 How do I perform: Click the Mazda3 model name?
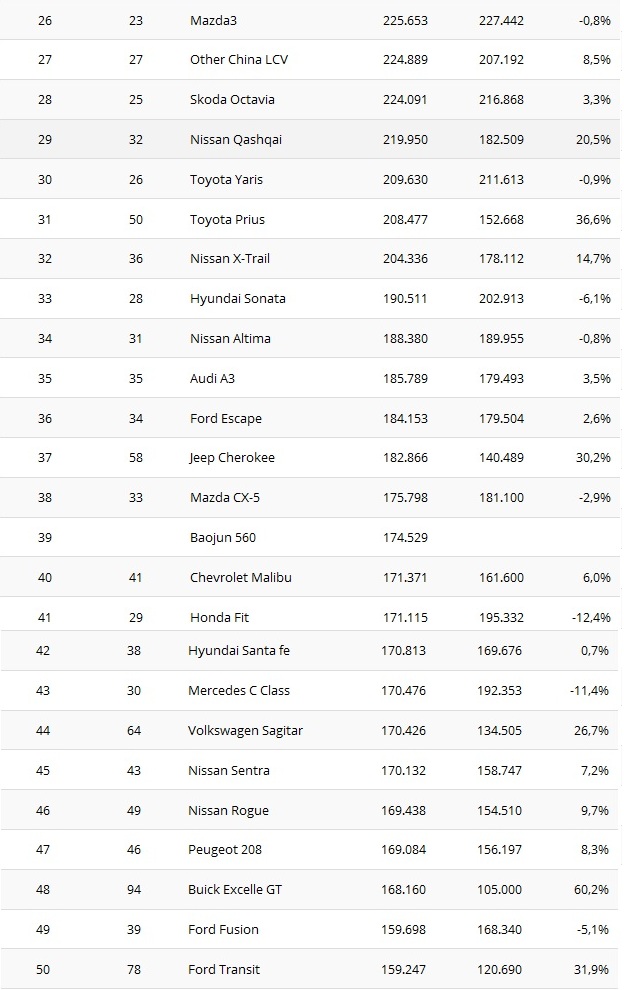[213, 20]
